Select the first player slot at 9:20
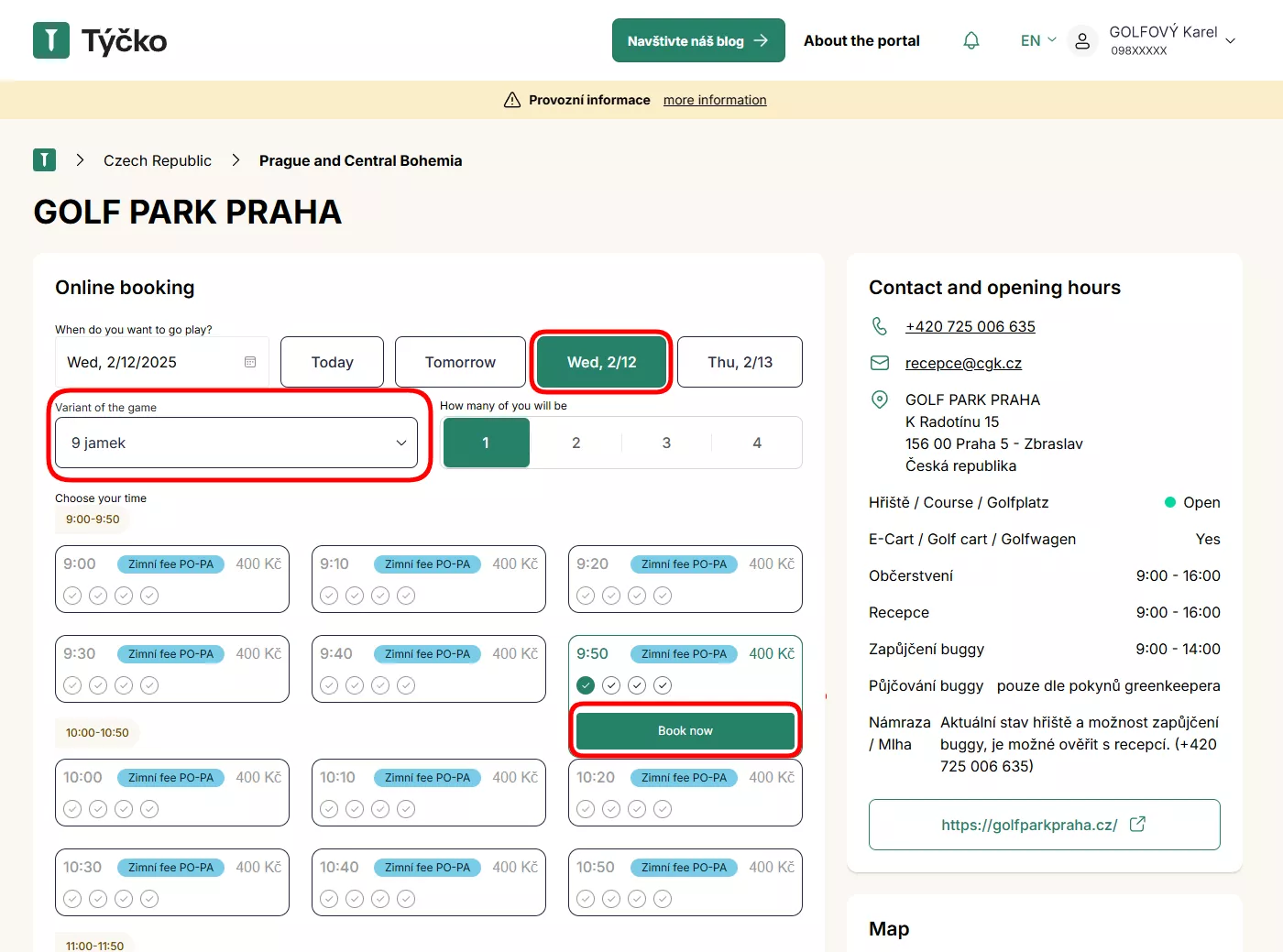The height and width of the screenshot is (952, 1283). 586,595
